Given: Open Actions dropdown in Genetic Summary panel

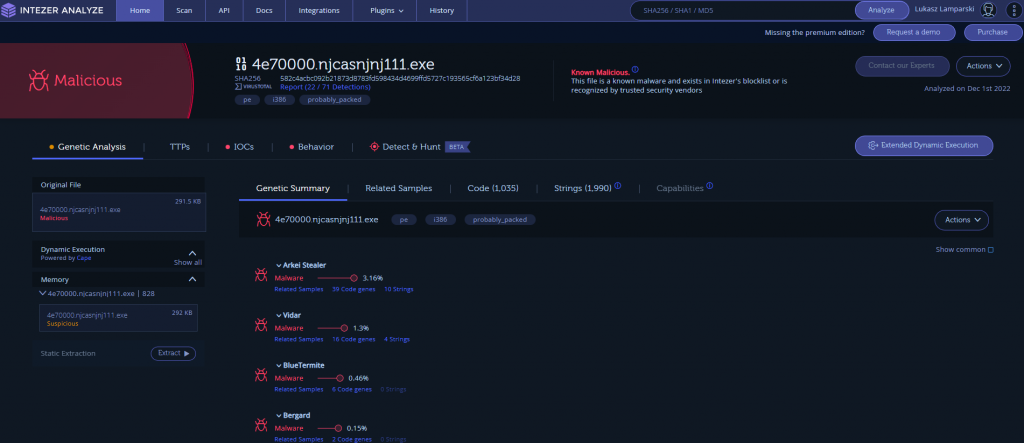Looking at the screenshot, I should [x=961, y=219].
